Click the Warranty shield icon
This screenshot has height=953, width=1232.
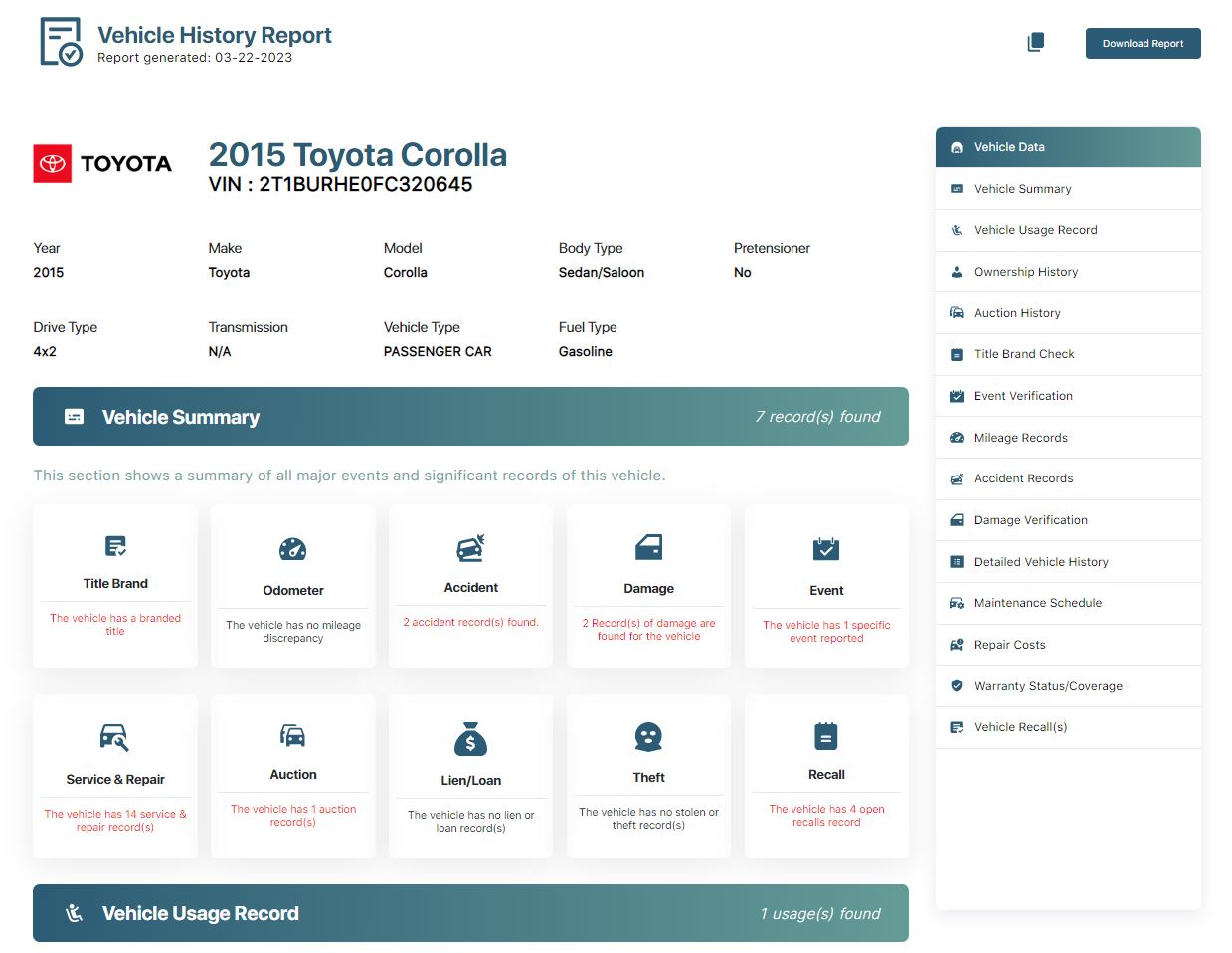[x=957, y=686]
